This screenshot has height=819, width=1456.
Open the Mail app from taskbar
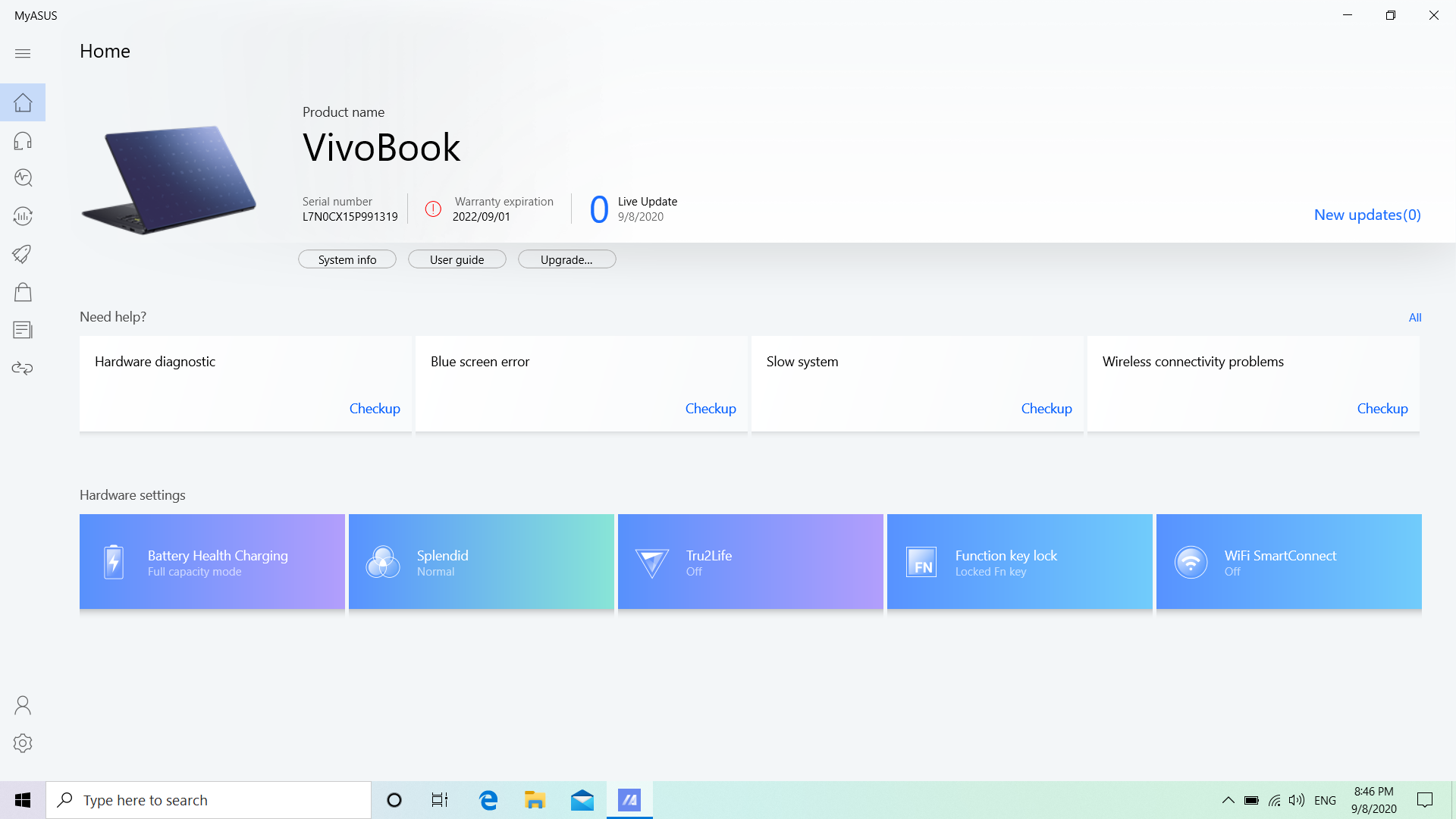[582, 800]
